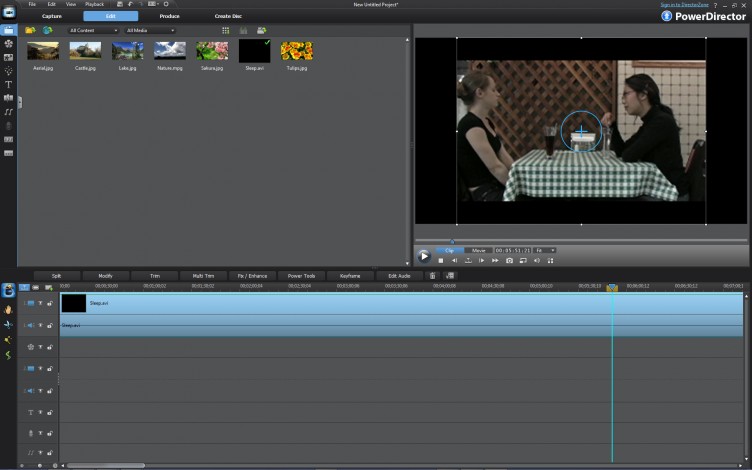Click the more functions icon beside trash
The width and height of the screenshot is (752, 470).
pos(449,276)
